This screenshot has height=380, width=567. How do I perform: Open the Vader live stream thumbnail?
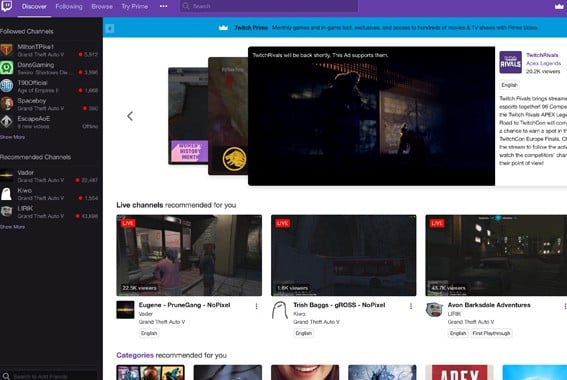click(189, 255)
